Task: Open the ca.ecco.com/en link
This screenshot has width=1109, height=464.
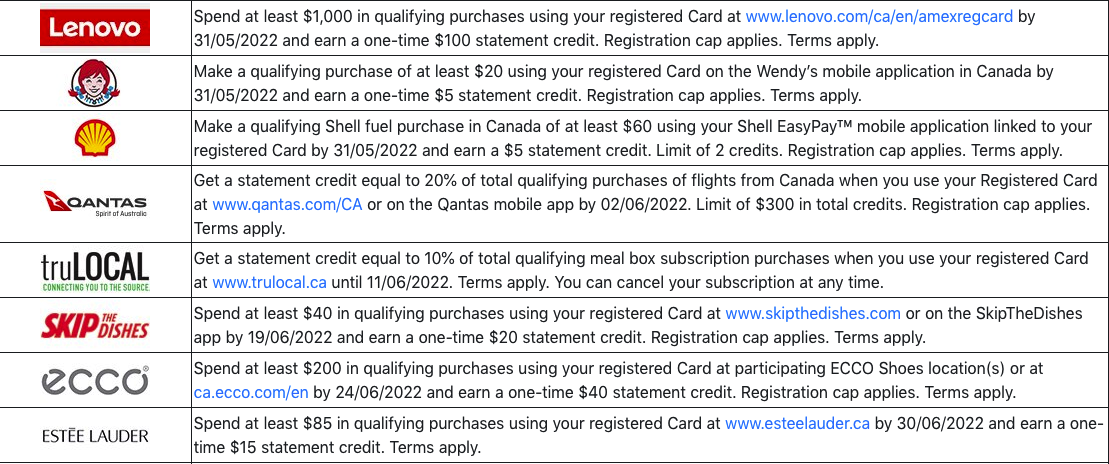Action: pyautogui.click(x=251, y=392)
